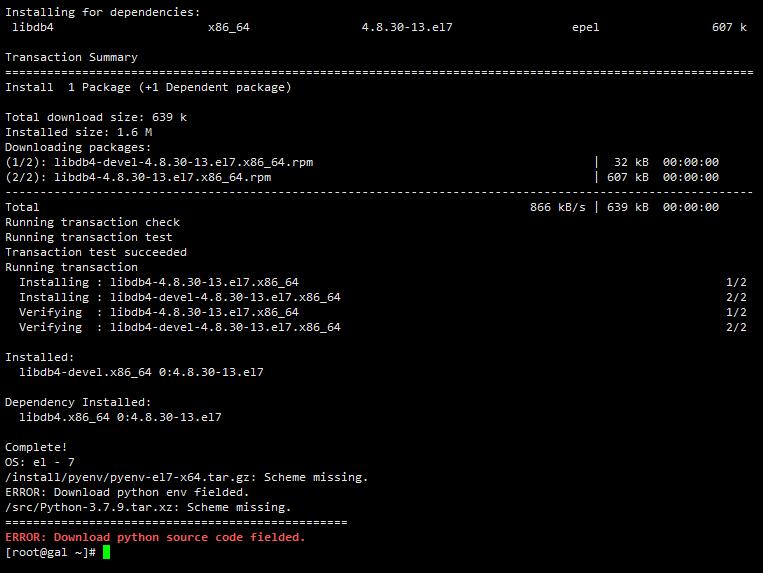Click the pyenv-el7-x64.tar.gz Scheme missing line
The height and width of the screenshot is (573, 763).
tap(186, 477)
